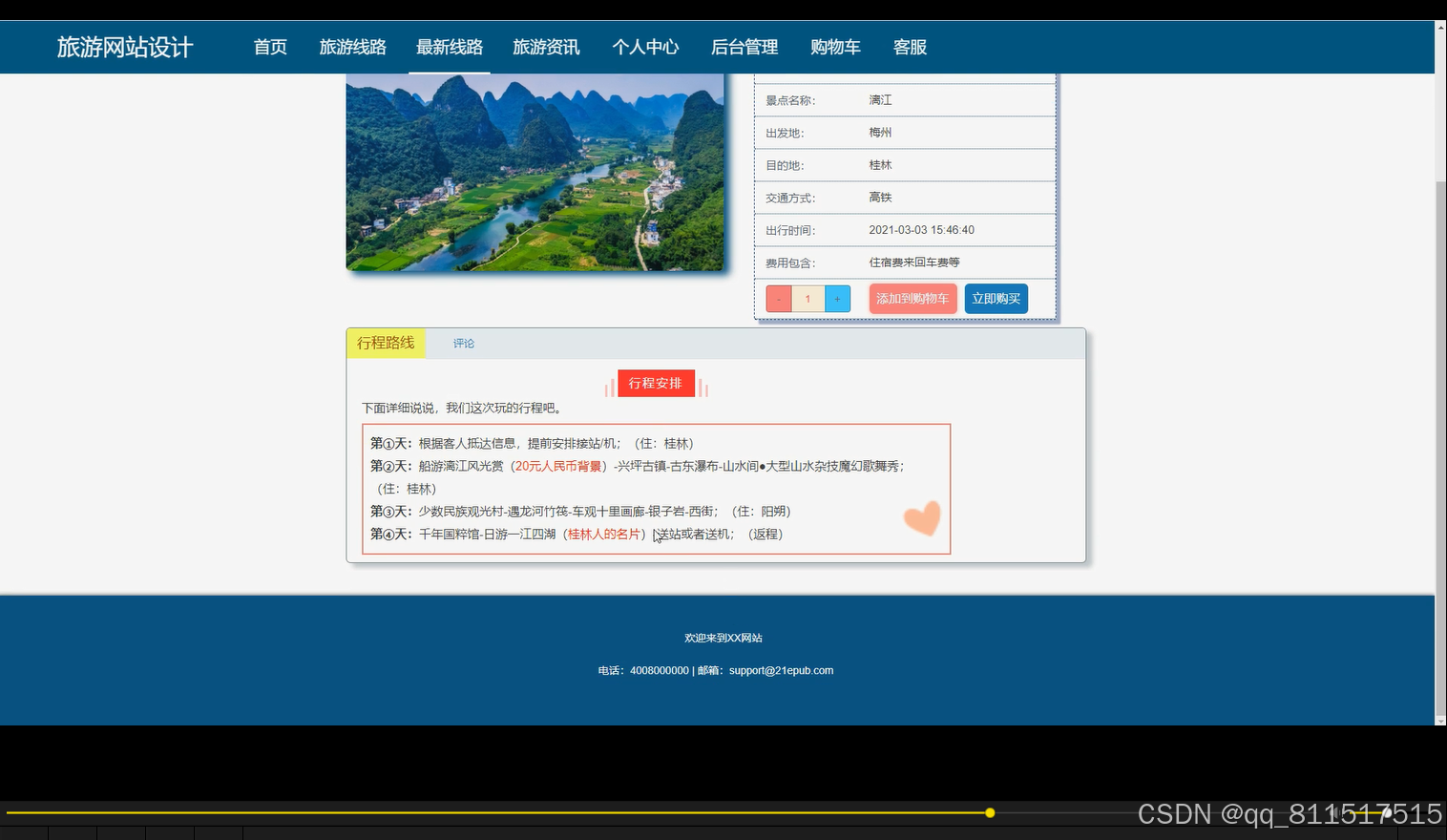Increase quantity with the + stepper

click(837, 298)
